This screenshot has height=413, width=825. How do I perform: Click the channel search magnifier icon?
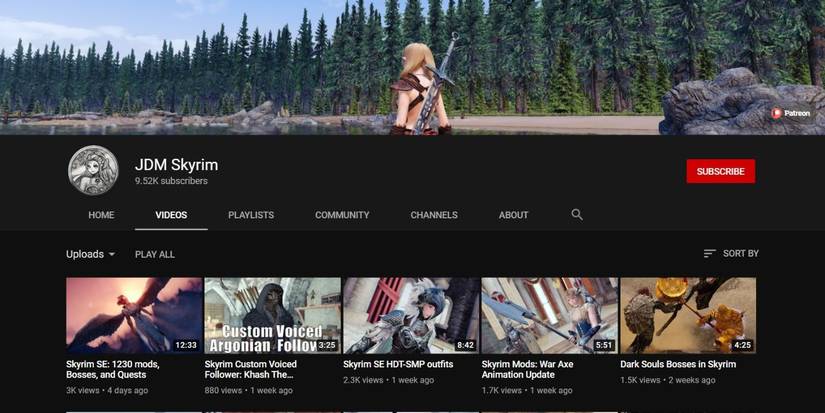click(x=577, y=215)
